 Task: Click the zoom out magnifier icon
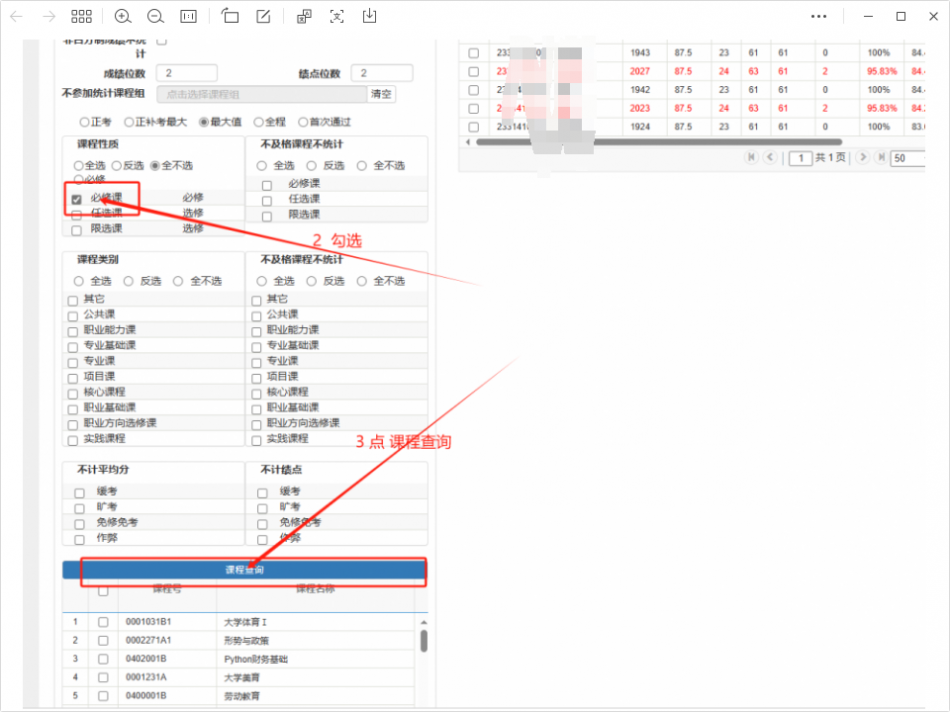(x=155, y=16)
